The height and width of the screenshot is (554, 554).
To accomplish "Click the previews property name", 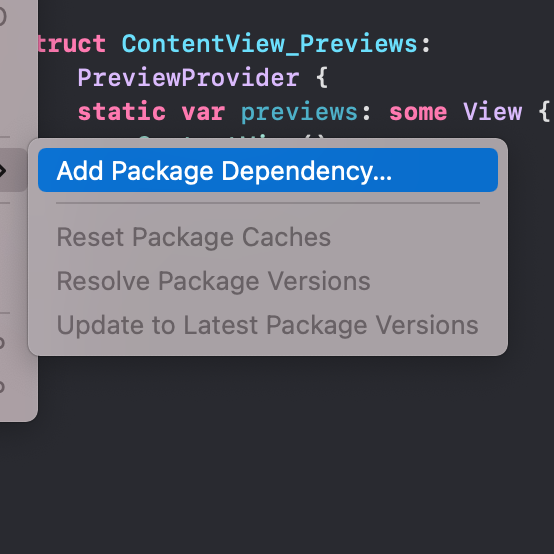I will (x=299, y=112).
